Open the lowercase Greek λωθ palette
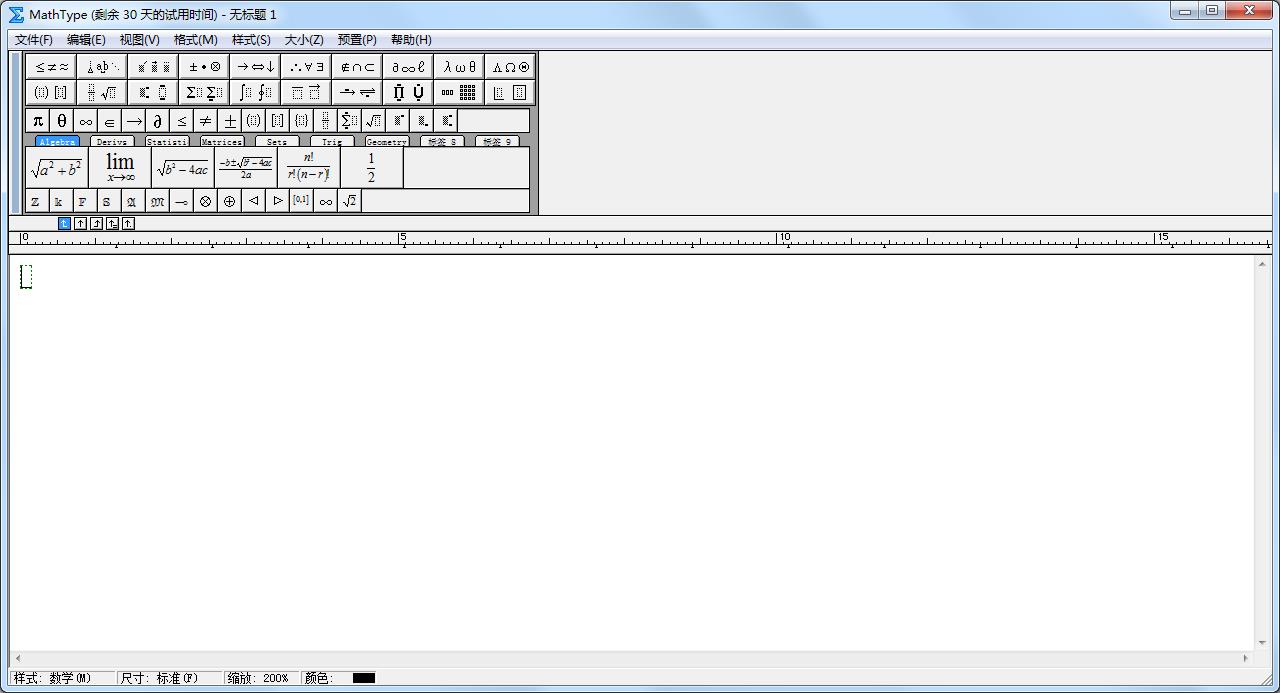 tap(460, 67)
